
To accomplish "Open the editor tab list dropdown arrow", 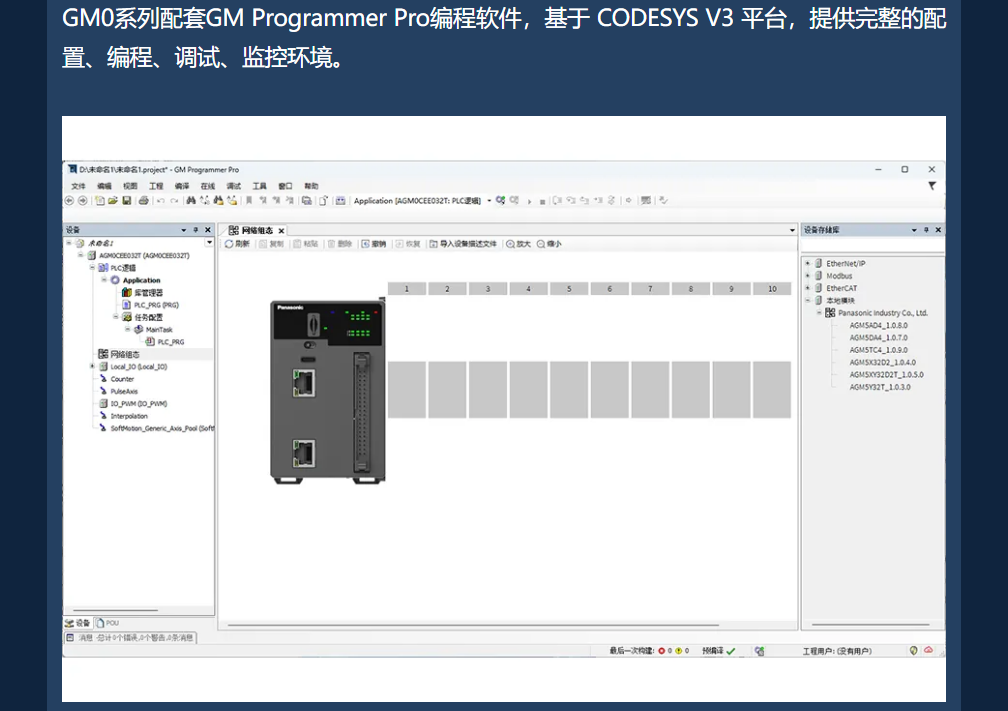I will [x=792, y=230].
